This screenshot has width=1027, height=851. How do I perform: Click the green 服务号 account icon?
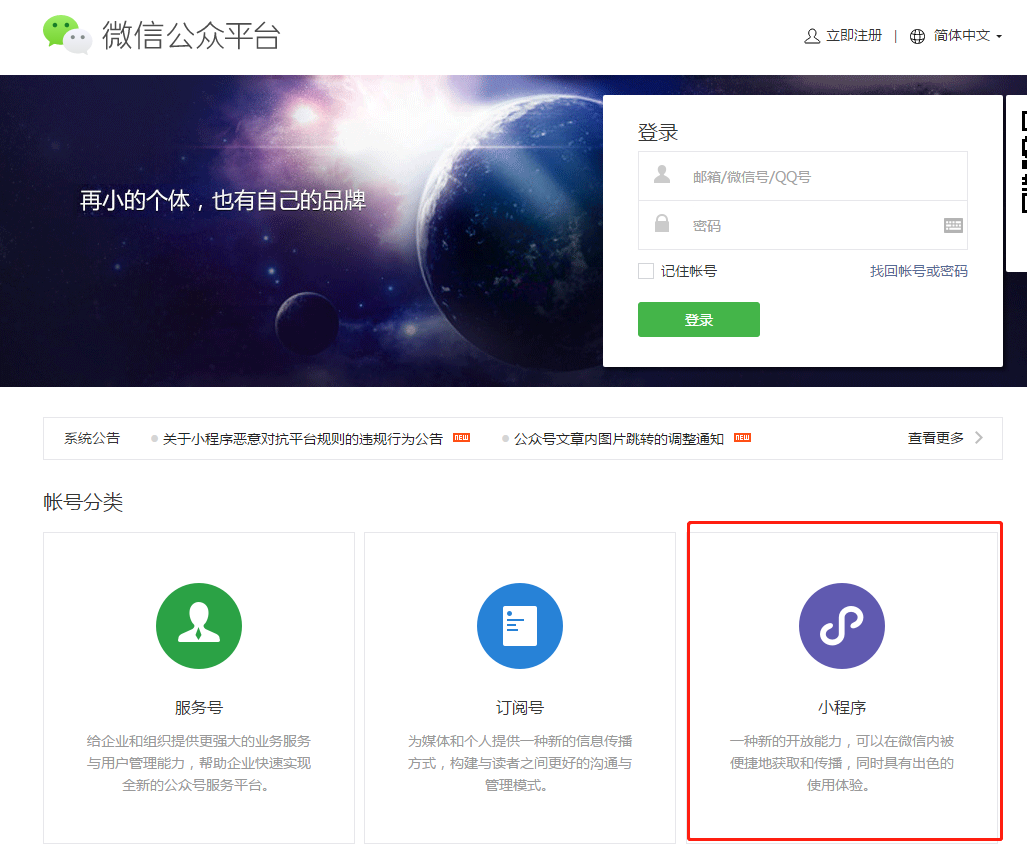199,626
